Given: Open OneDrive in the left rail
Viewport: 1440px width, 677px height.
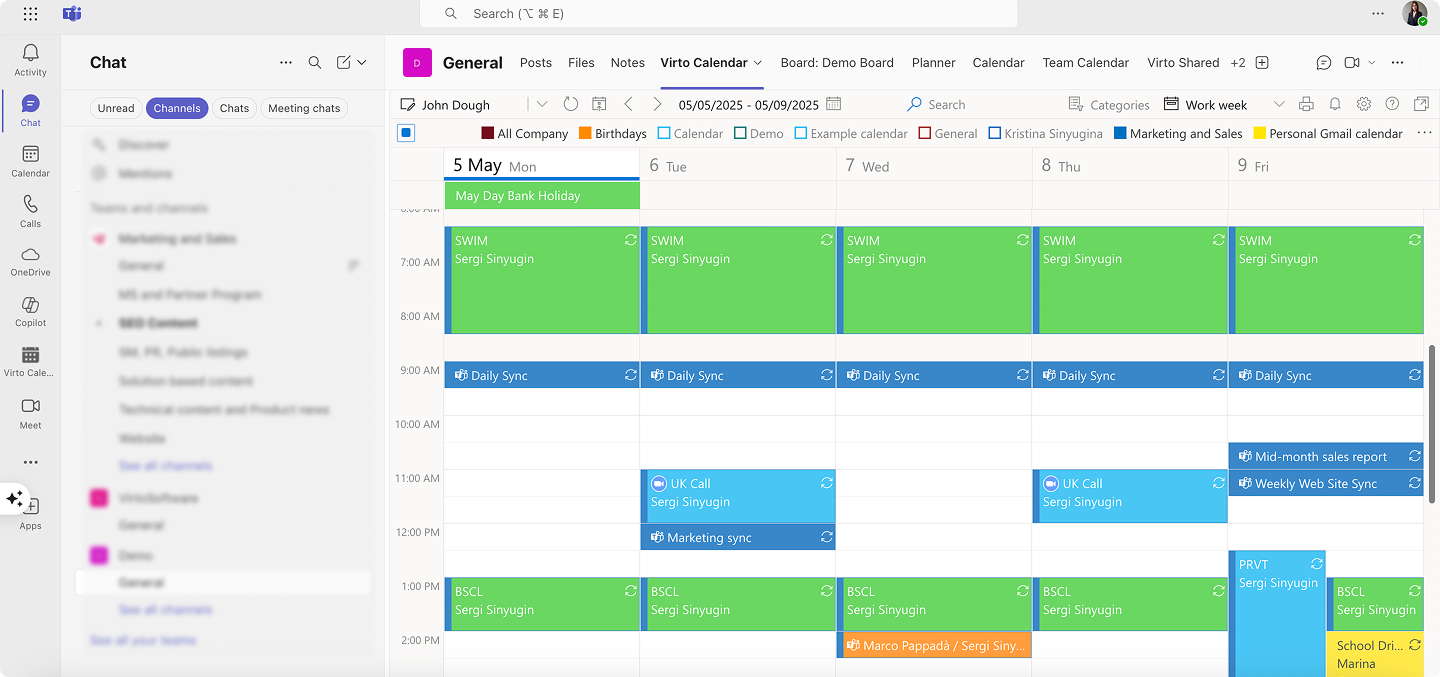Looking at the screenshot, I should pyautogui.click(x=30, y=261).
